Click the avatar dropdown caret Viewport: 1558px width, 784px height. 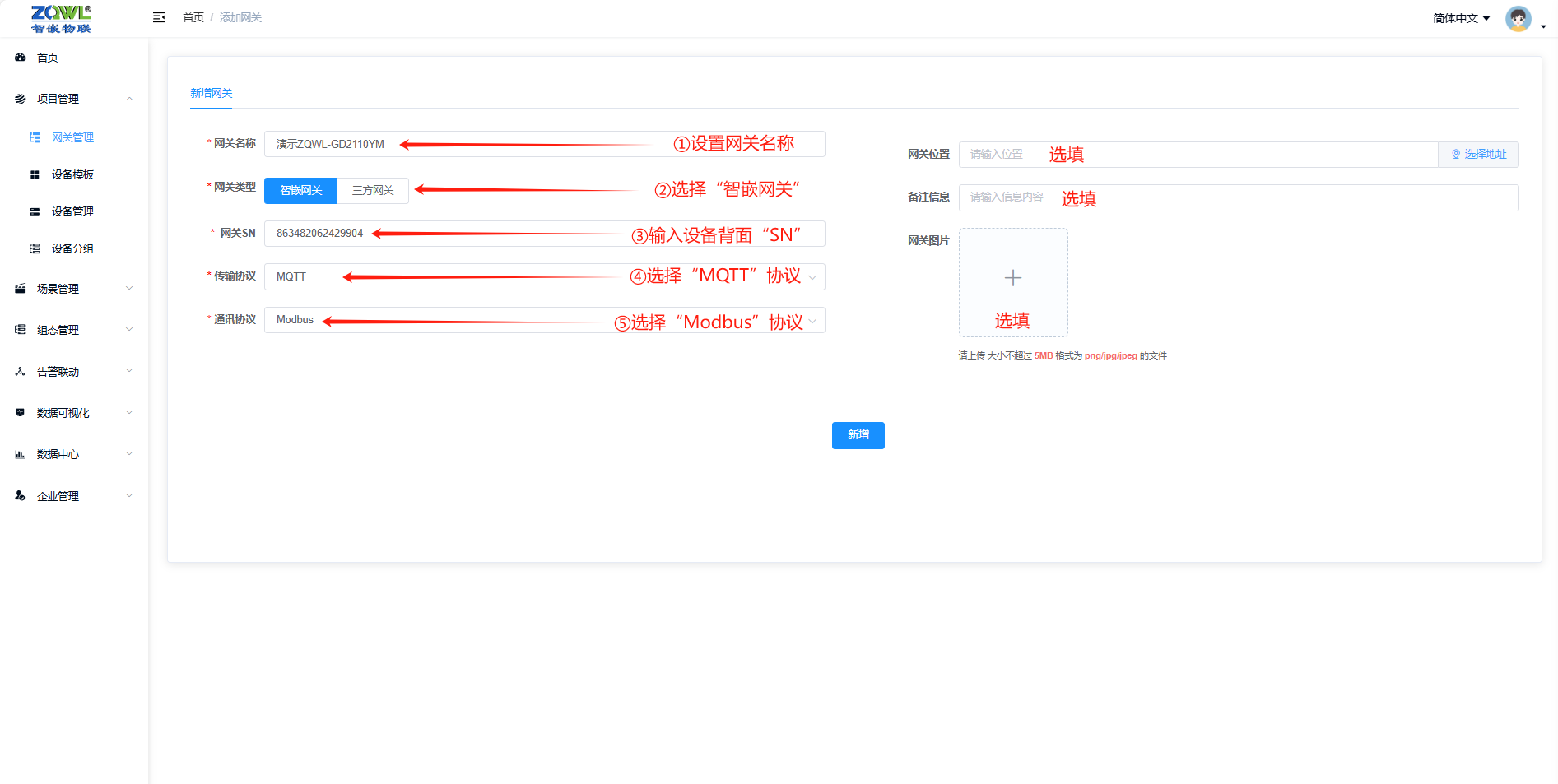click(x=1543, y=26)
